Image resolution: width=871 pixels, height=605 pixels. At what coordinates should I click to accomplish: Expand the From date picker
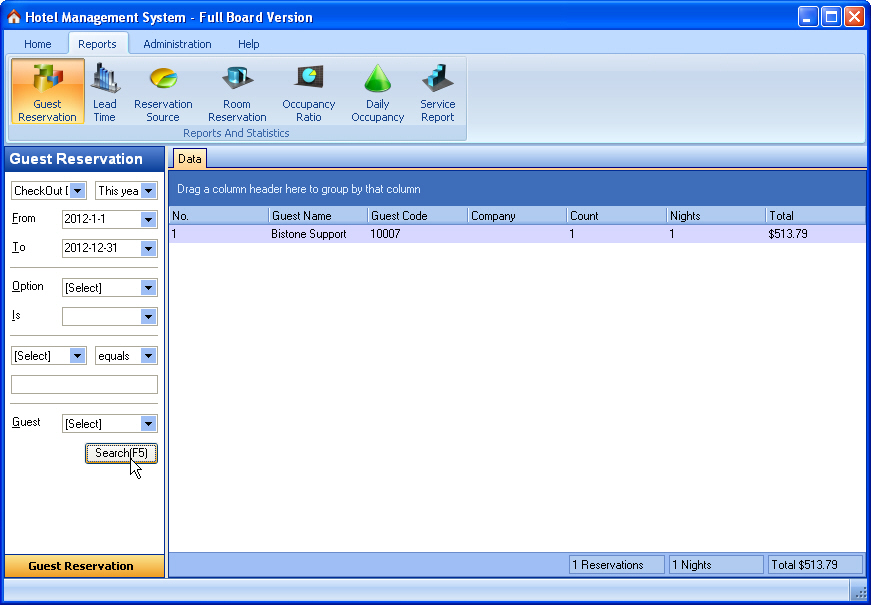click(149, 220)
